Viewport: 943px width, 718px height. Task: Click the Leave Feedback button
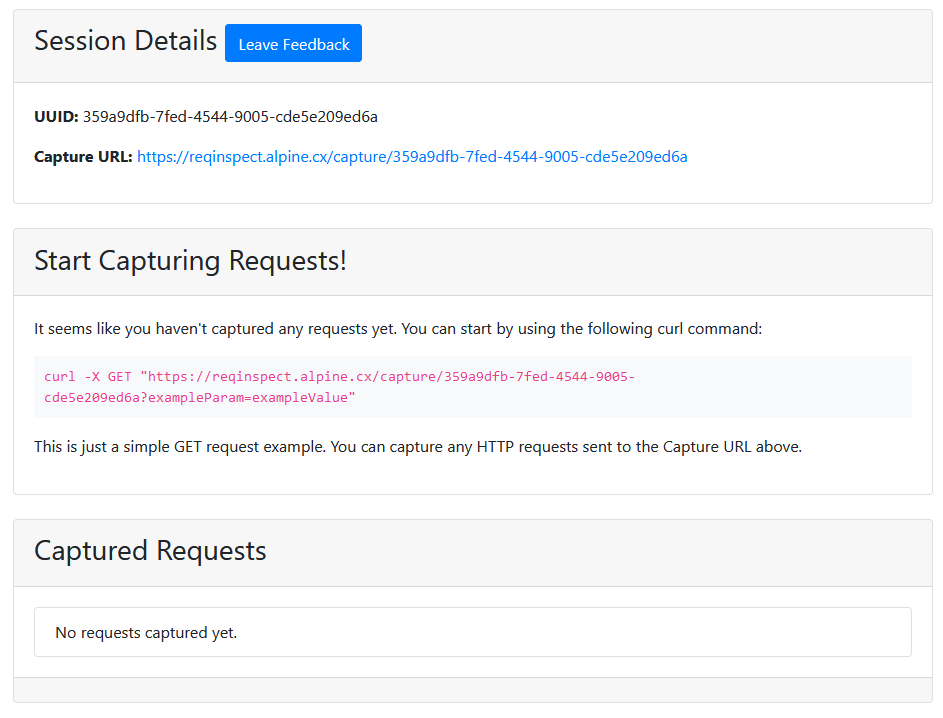pos(293,43)
